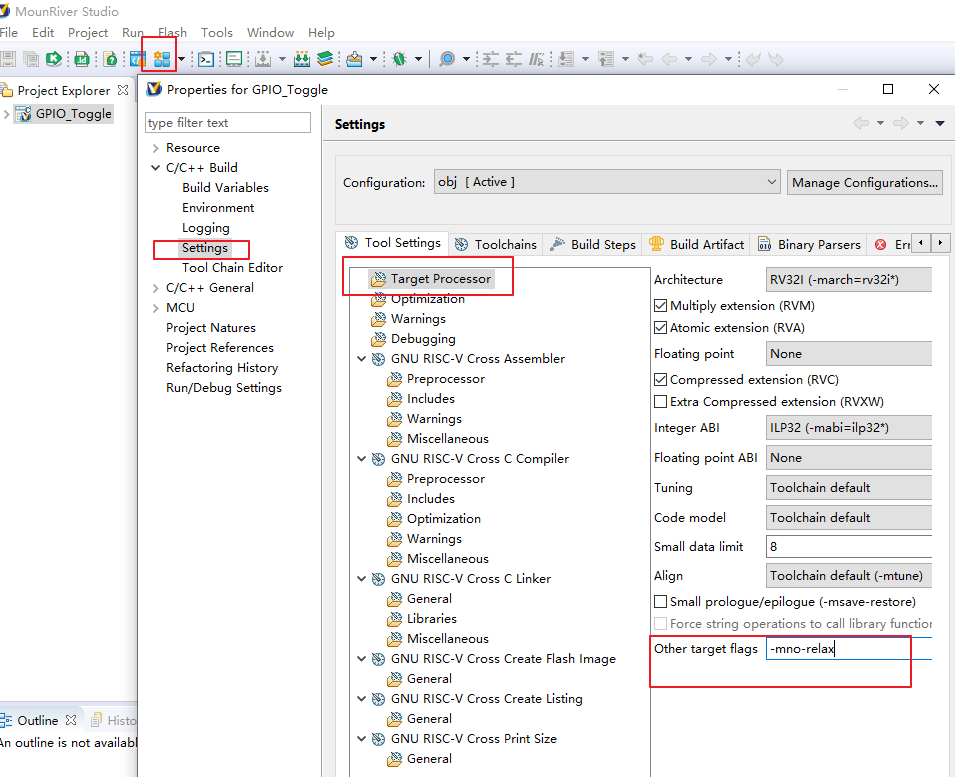This screenshot has width=955, height=777.
Task: Select the Target Processor folder icon
Action: 377,279
